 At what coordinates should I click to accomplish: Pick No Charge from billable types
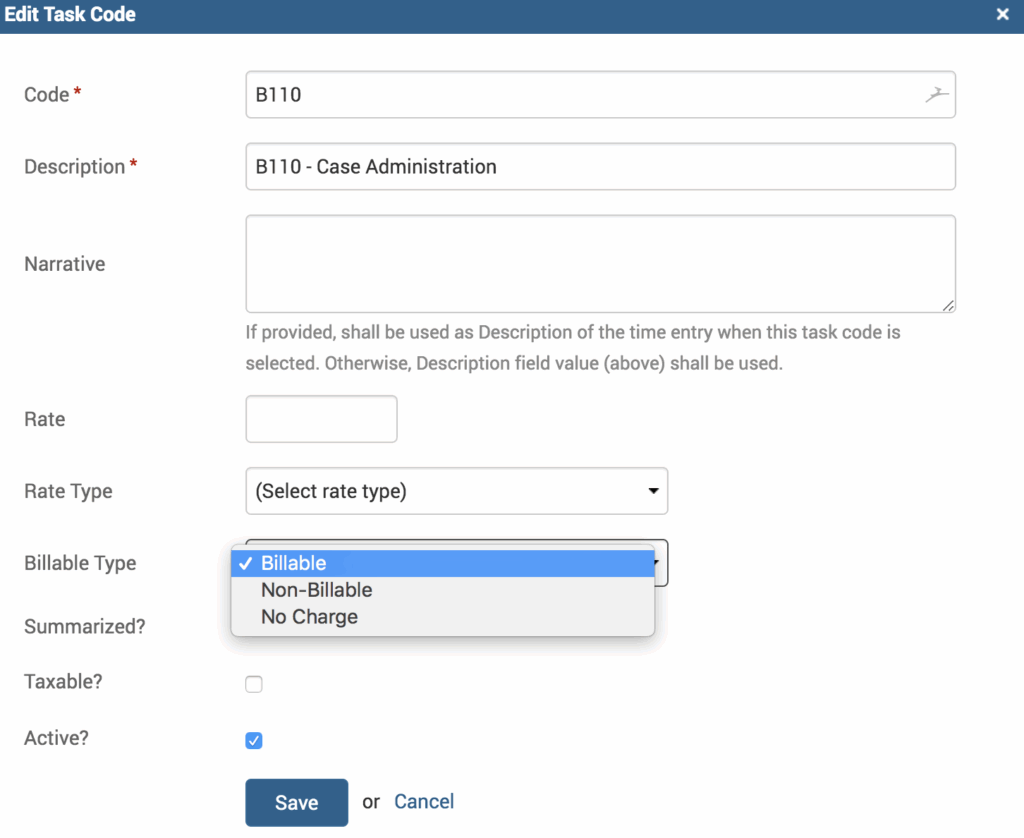pyautogui.click(x=309, y=617)
